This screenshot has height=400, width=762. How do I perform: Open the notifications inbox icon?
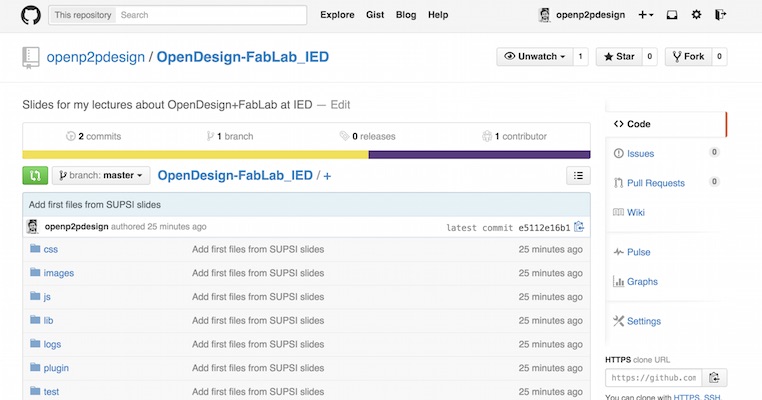point(672,15)
